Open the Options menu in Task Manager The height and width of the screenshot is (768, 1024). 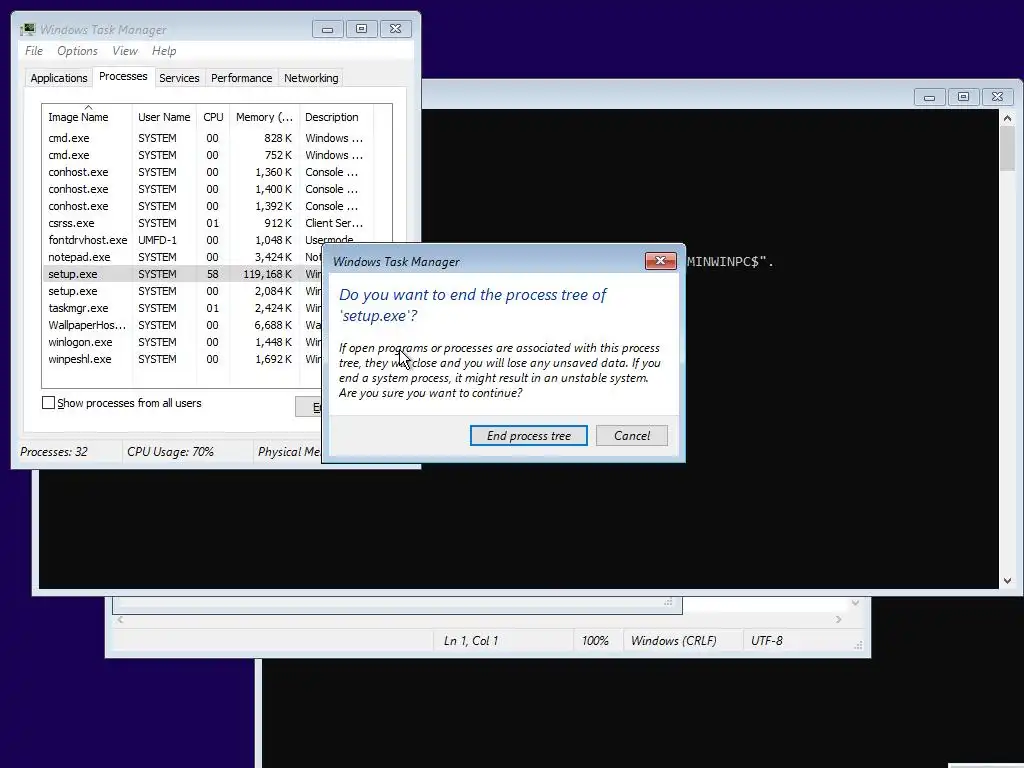point(77,51)
